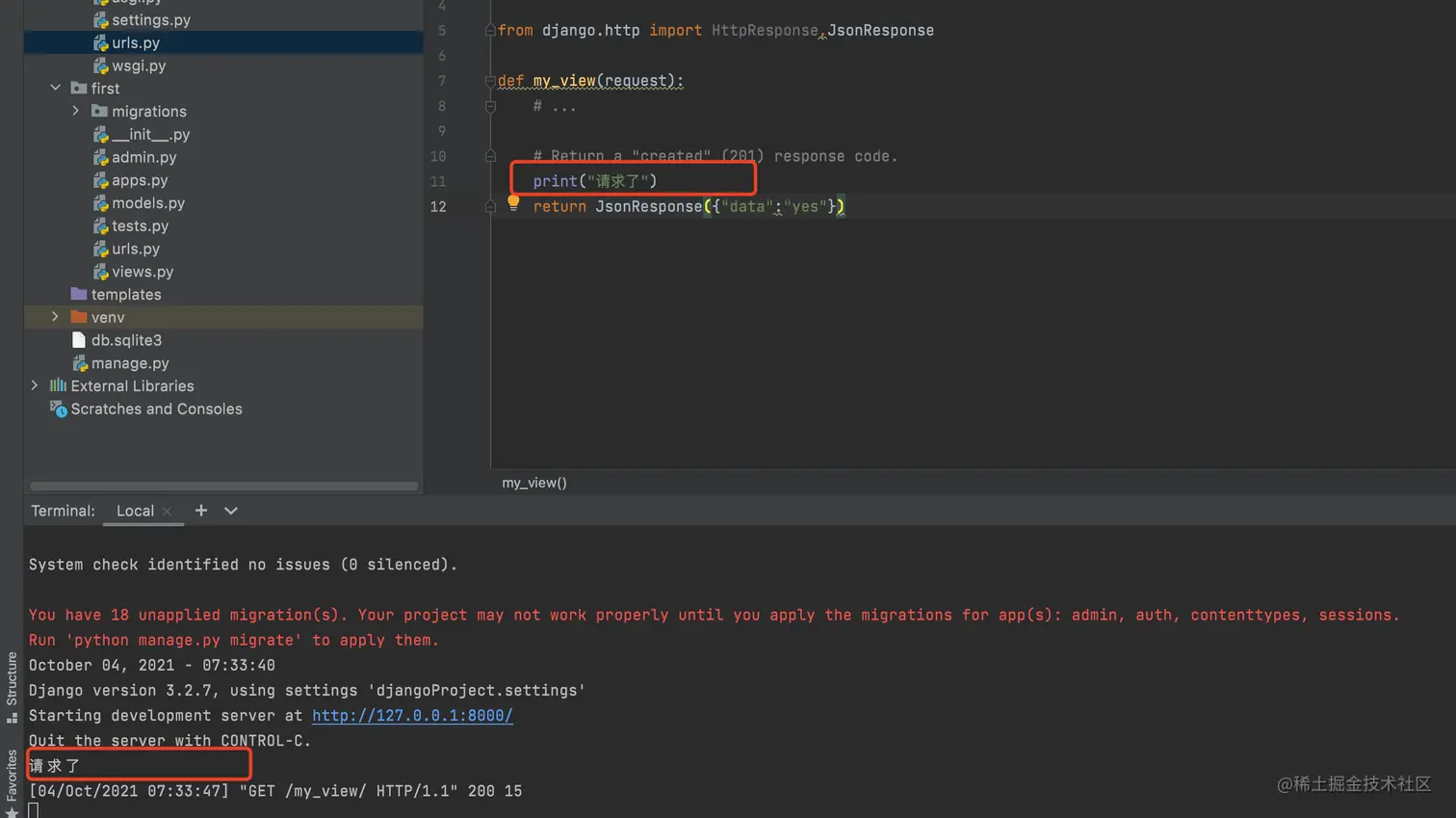
Task: Expand External Libraries node
Action: click(x=35, y=386)
